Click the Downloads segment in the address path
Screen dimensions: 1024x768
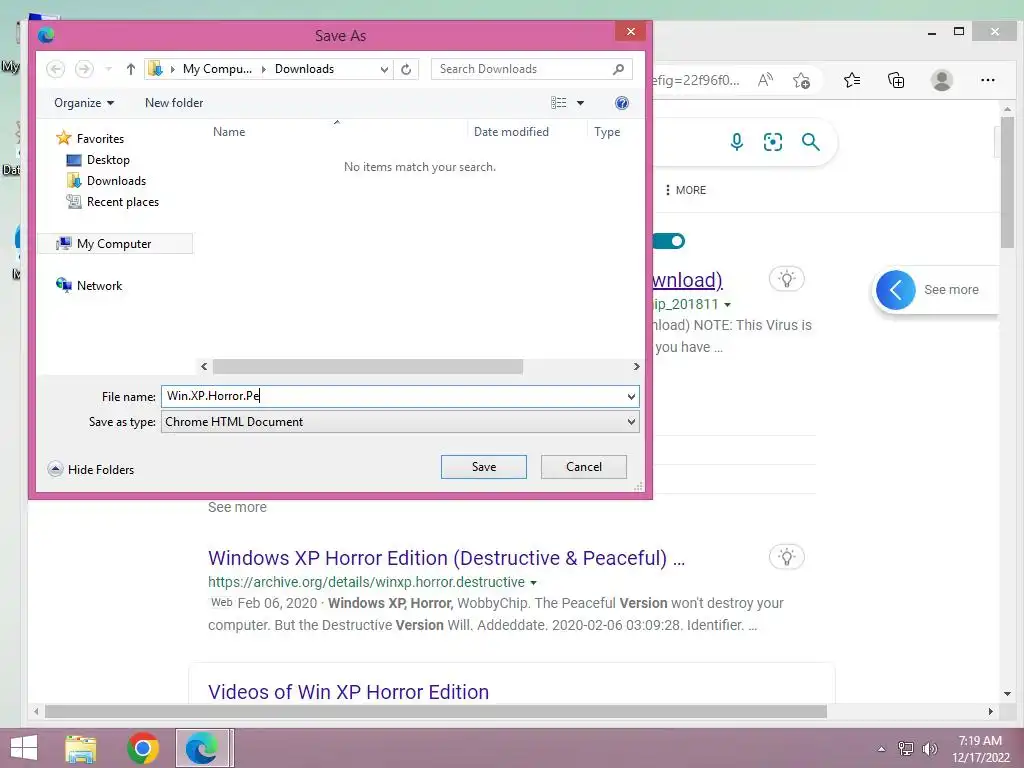pyautogui.click(x=304, y=69)
